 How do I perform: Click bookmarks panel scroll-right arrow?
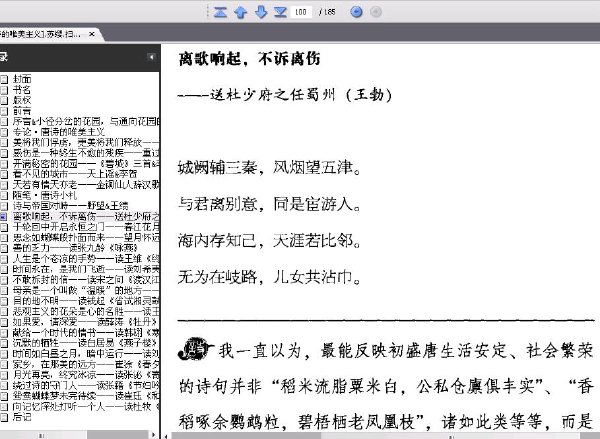click(153, 435)
